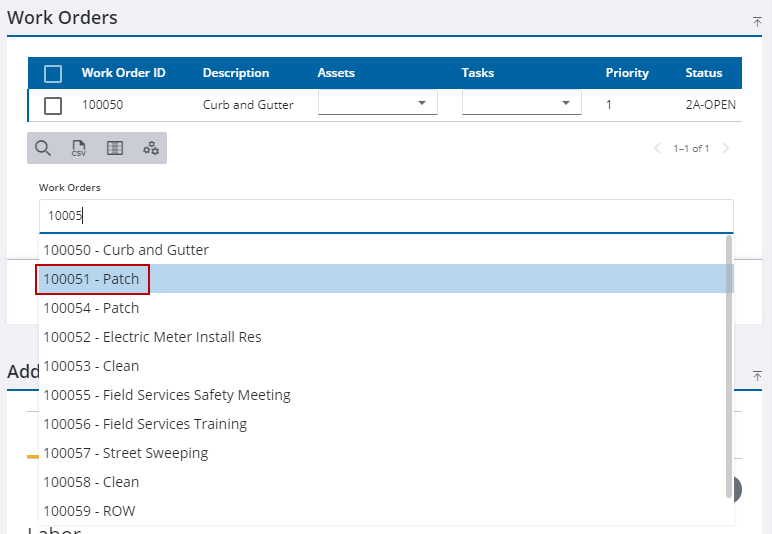Open the column chooser table icon
Screen dimensions: 772x534
[115, 148]
